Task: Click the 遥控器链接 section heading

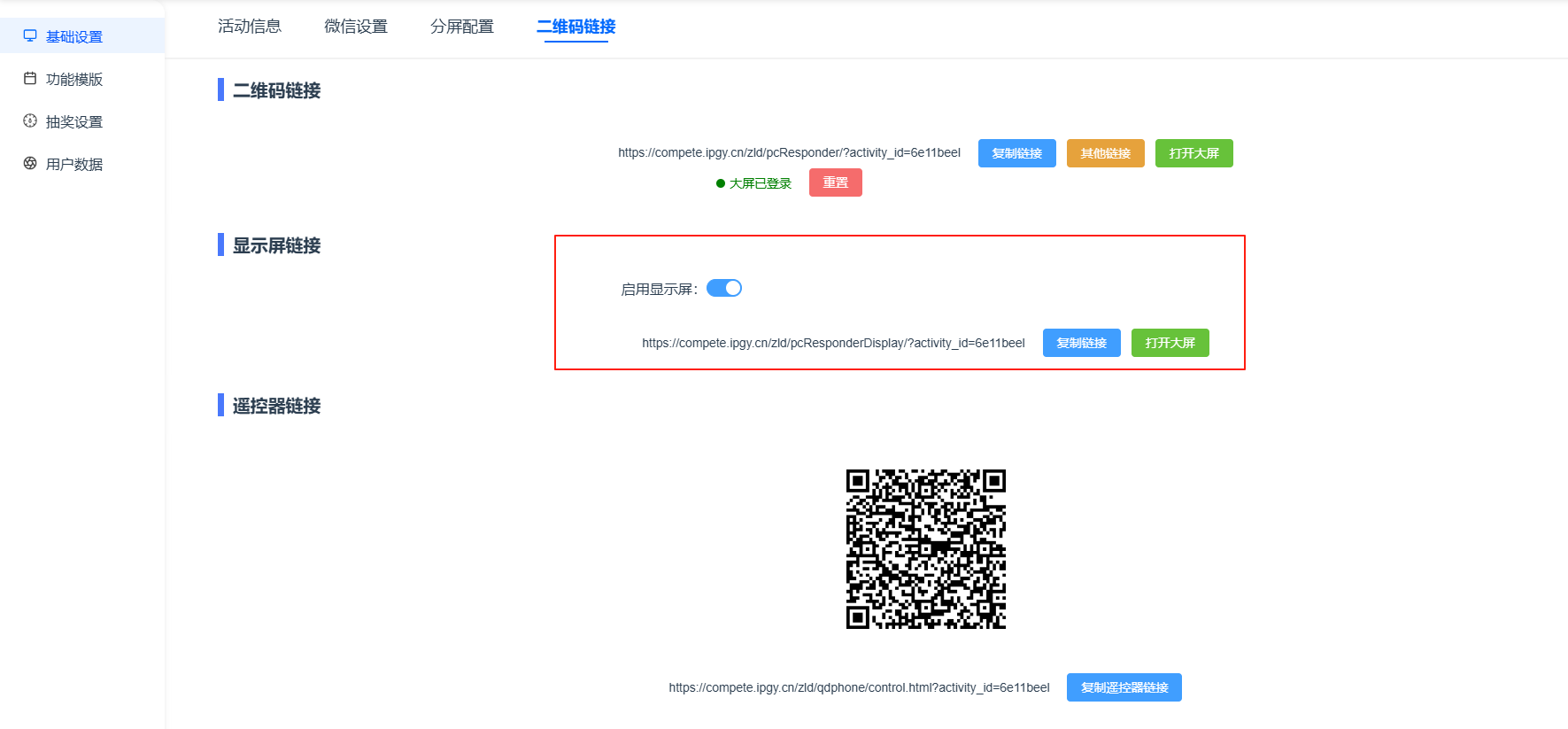Action: [x=276, y=406]
